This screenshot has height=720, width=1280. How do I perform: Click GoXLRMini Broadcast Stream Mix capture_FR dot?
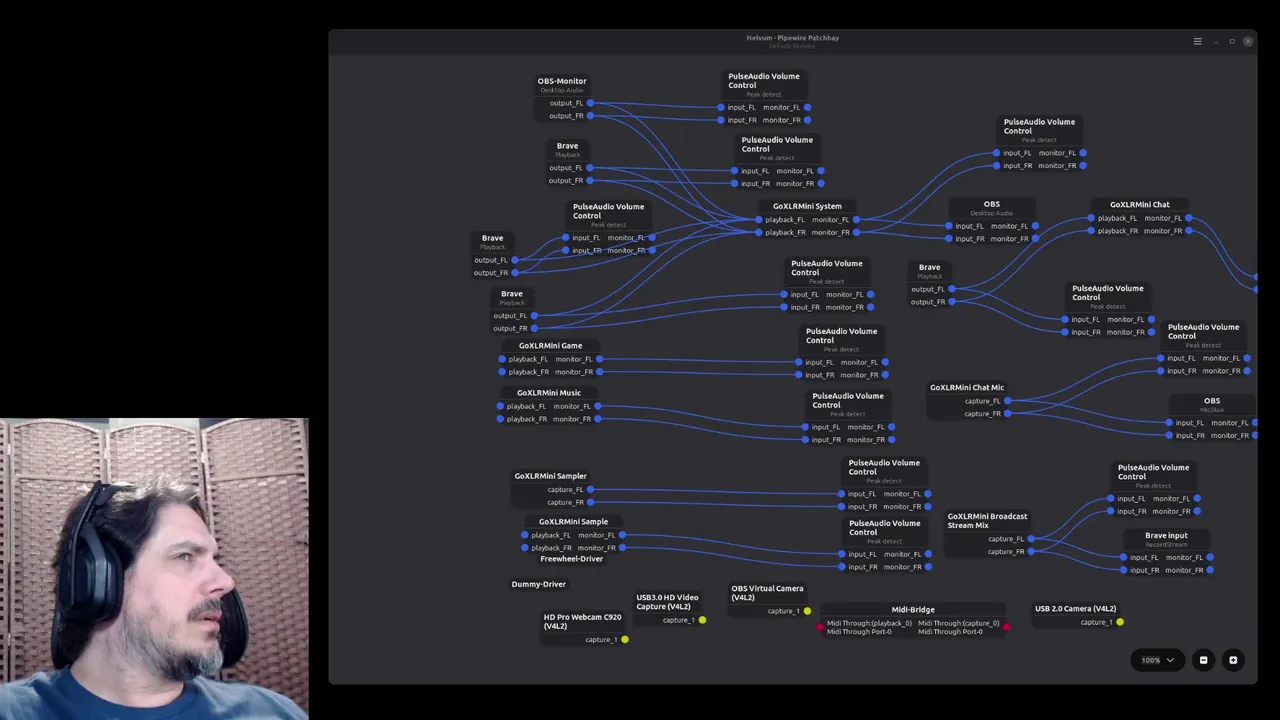click(x=1031, y=552)
